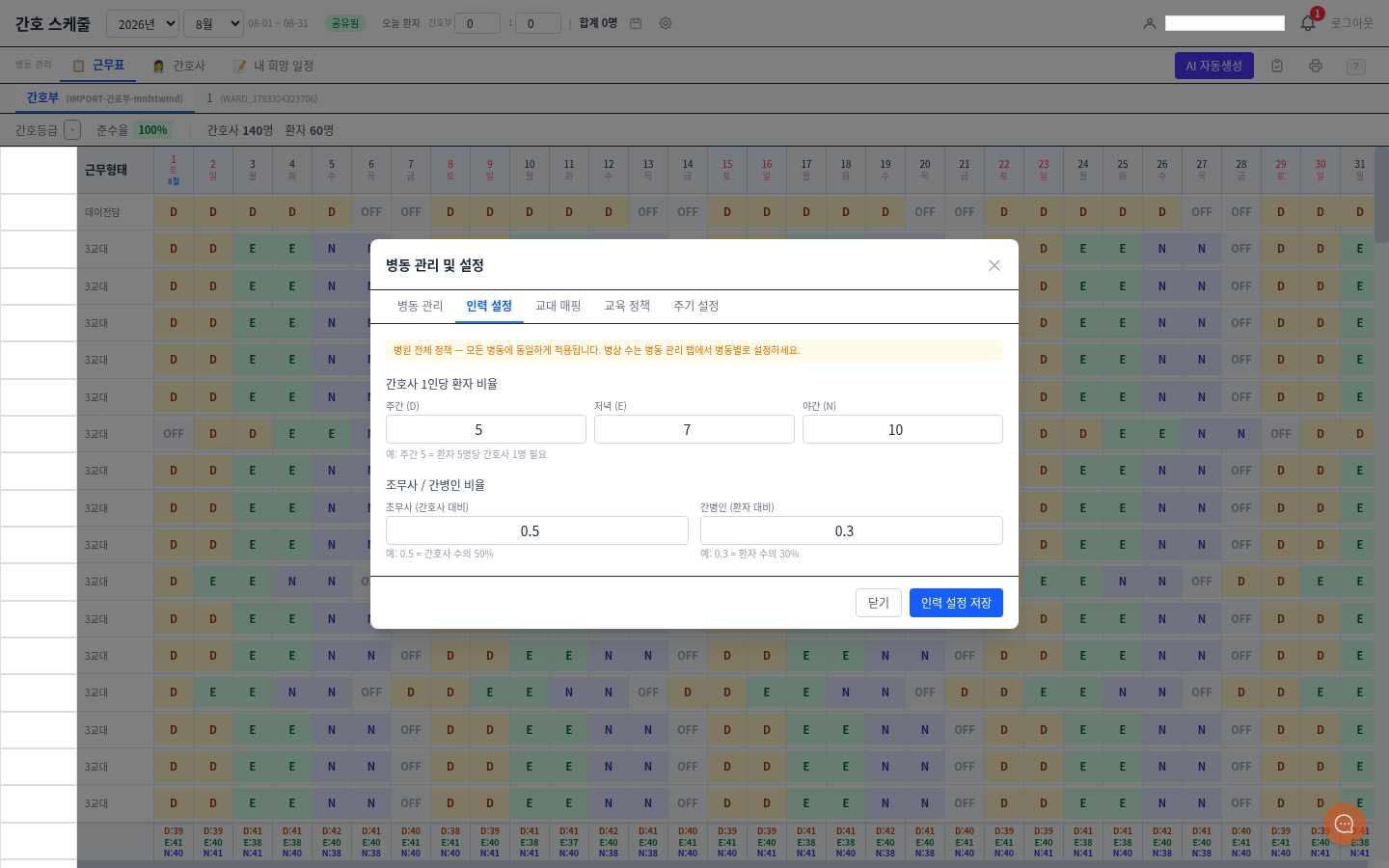1389x868 pixels.
Task: Click the 인력 설정 저장 button
Action: pos(956,603)
